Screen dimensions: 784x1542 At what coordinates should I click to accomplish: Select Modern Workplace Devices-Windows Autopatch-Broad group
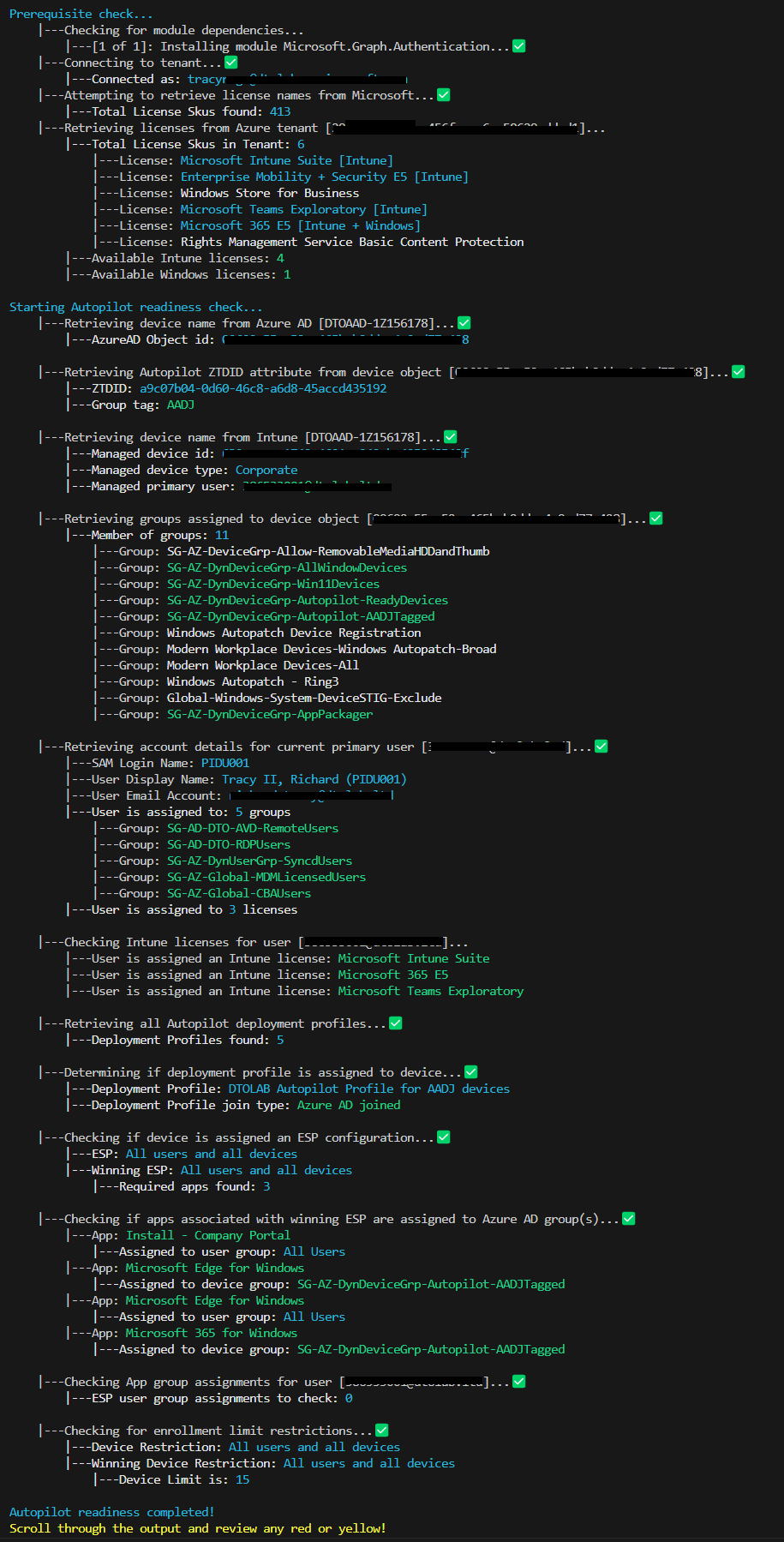332,649
